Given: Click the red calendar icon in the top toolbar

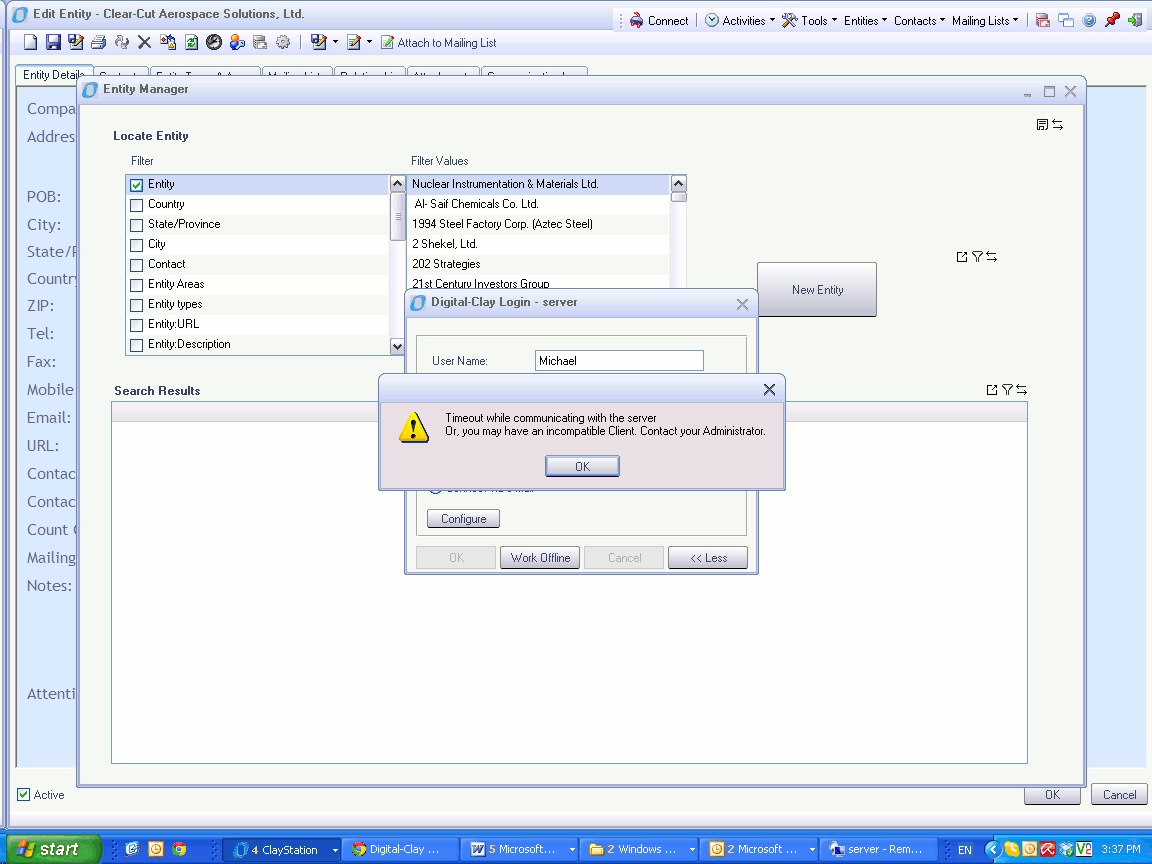Looking at the screenshot, I should (1043, 21).
